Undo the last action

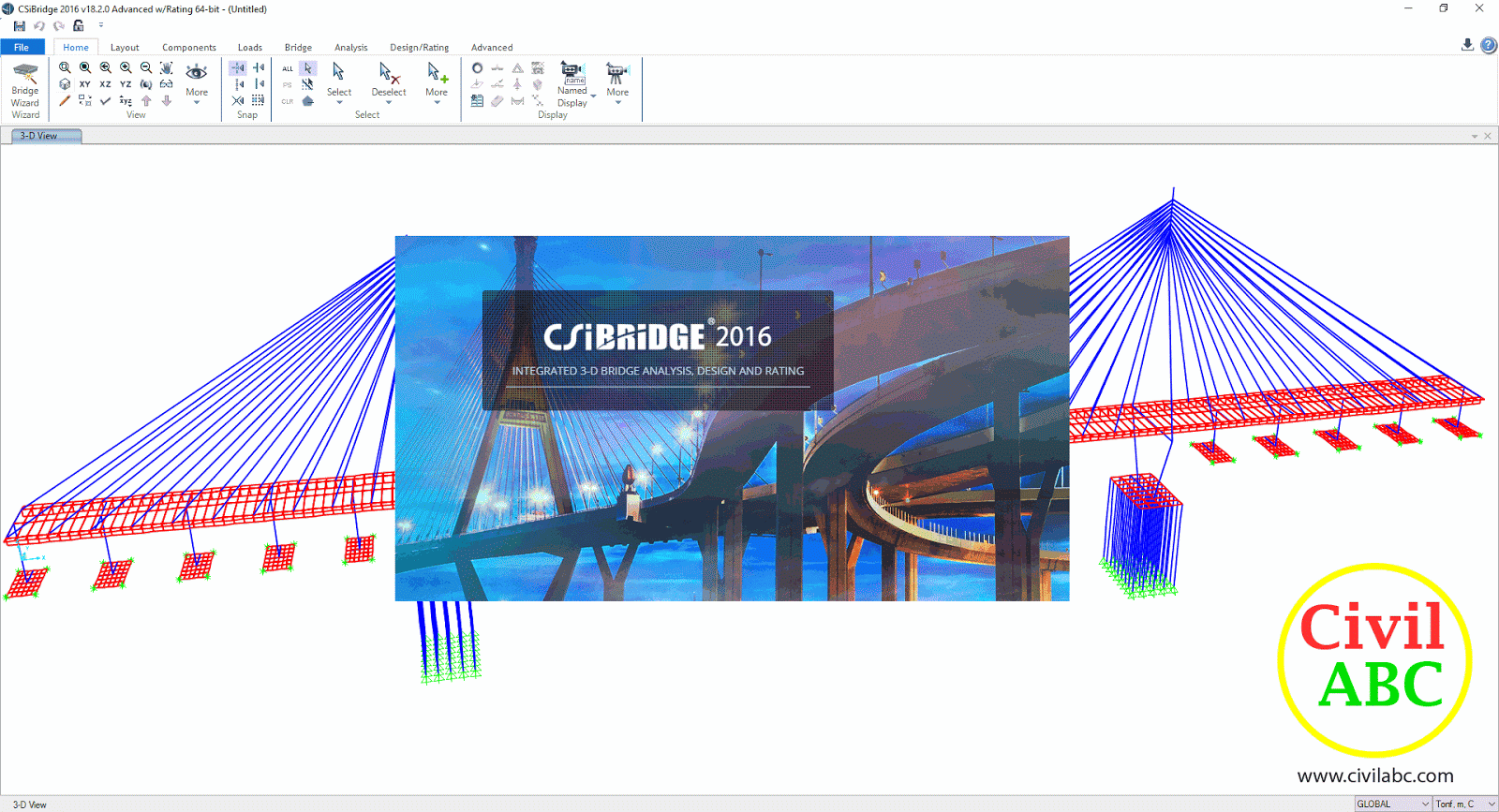(x=39, y=26)
